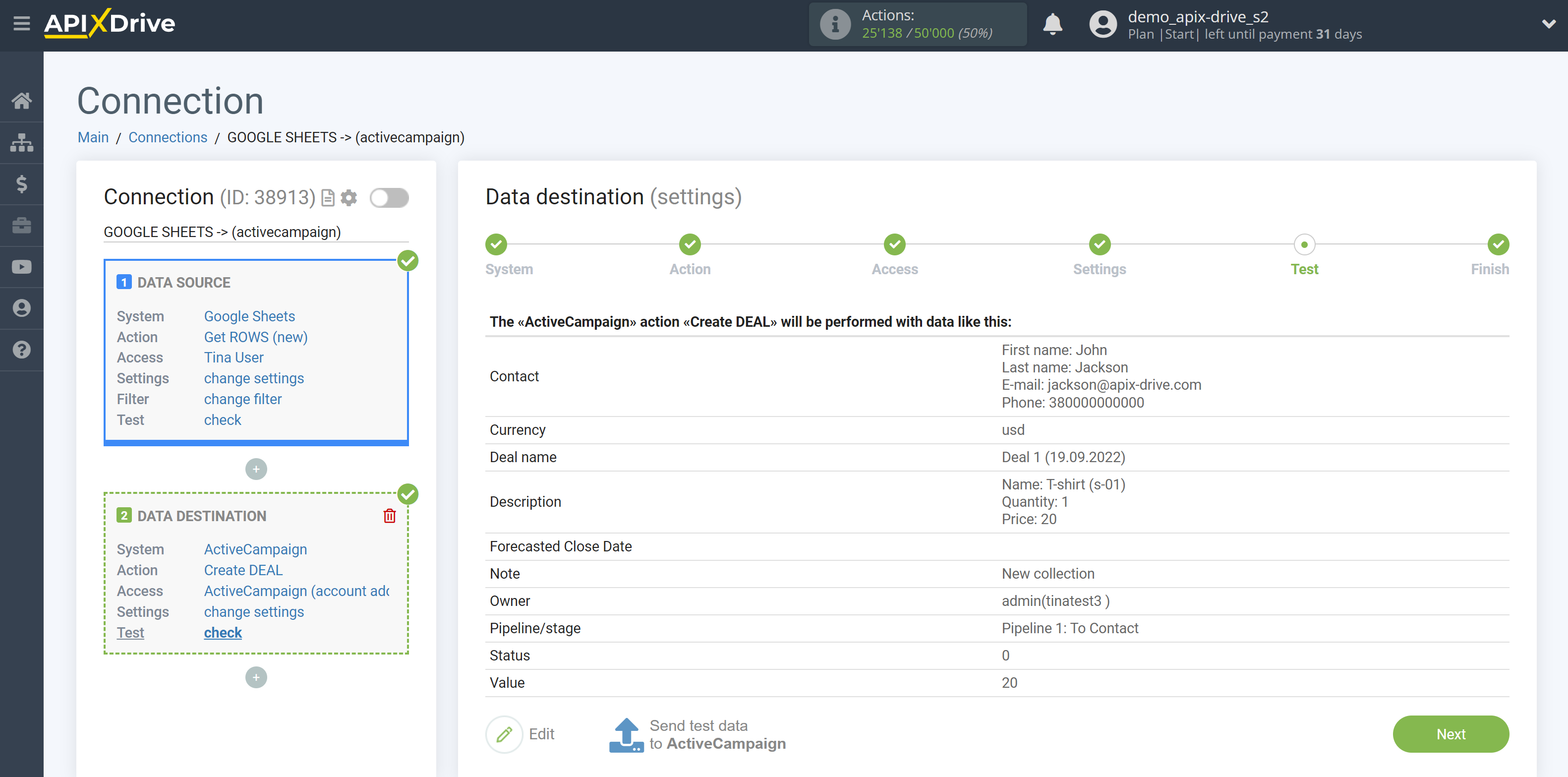The height and width of the screenshot is (777, 1568).
Task: Click the Next button
Action: pos(1450,734)
